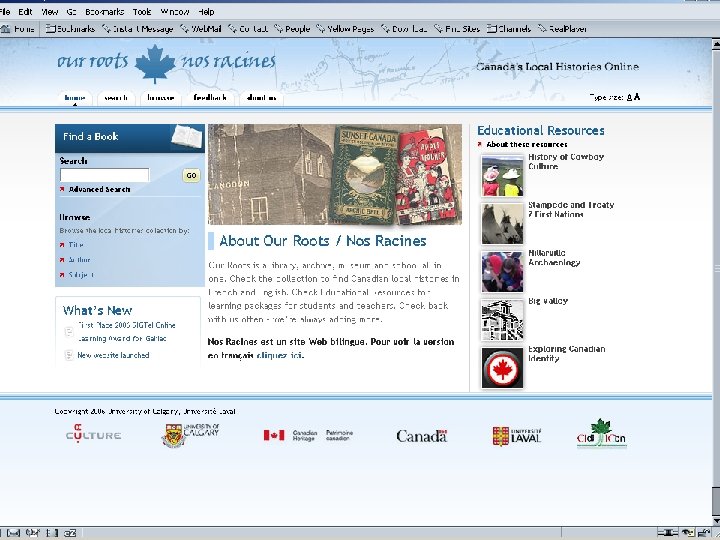Open the Bookmarks menu in the menu bar
This screenshot has width=720, height=540.
tap(105, 12)
